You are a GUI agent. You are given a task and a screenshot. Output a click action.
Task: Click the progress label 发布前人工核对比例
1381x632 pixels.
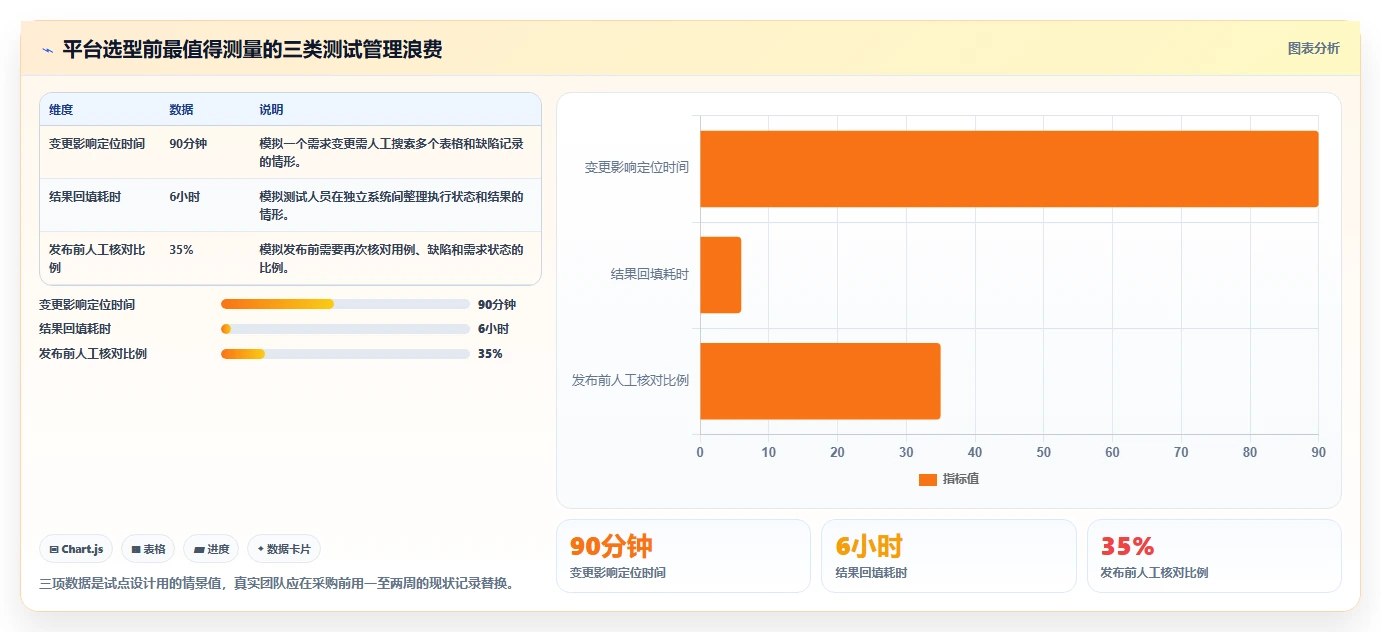93,354
